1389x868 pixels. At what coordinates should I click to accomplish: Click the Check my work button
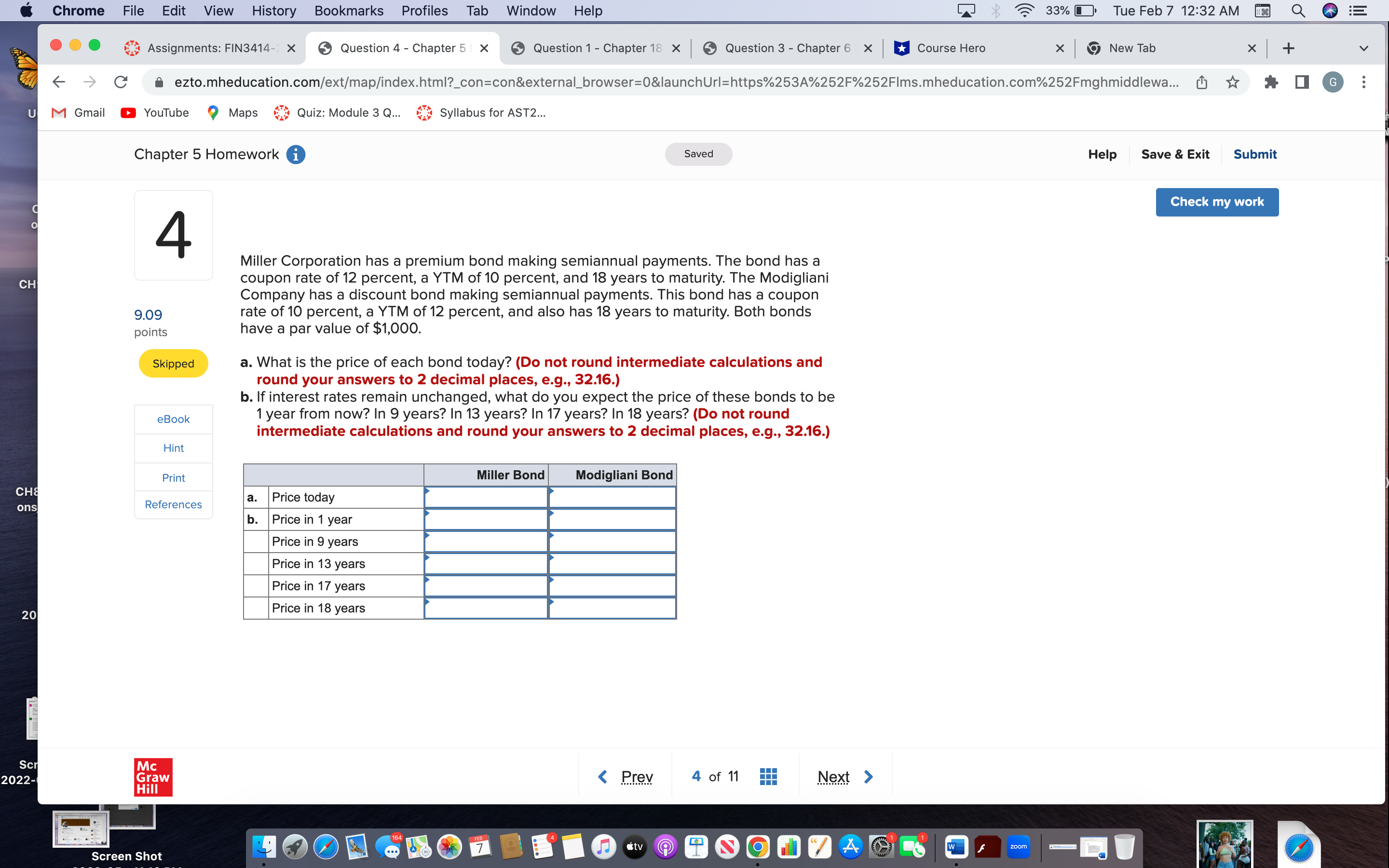point(1217,202)
